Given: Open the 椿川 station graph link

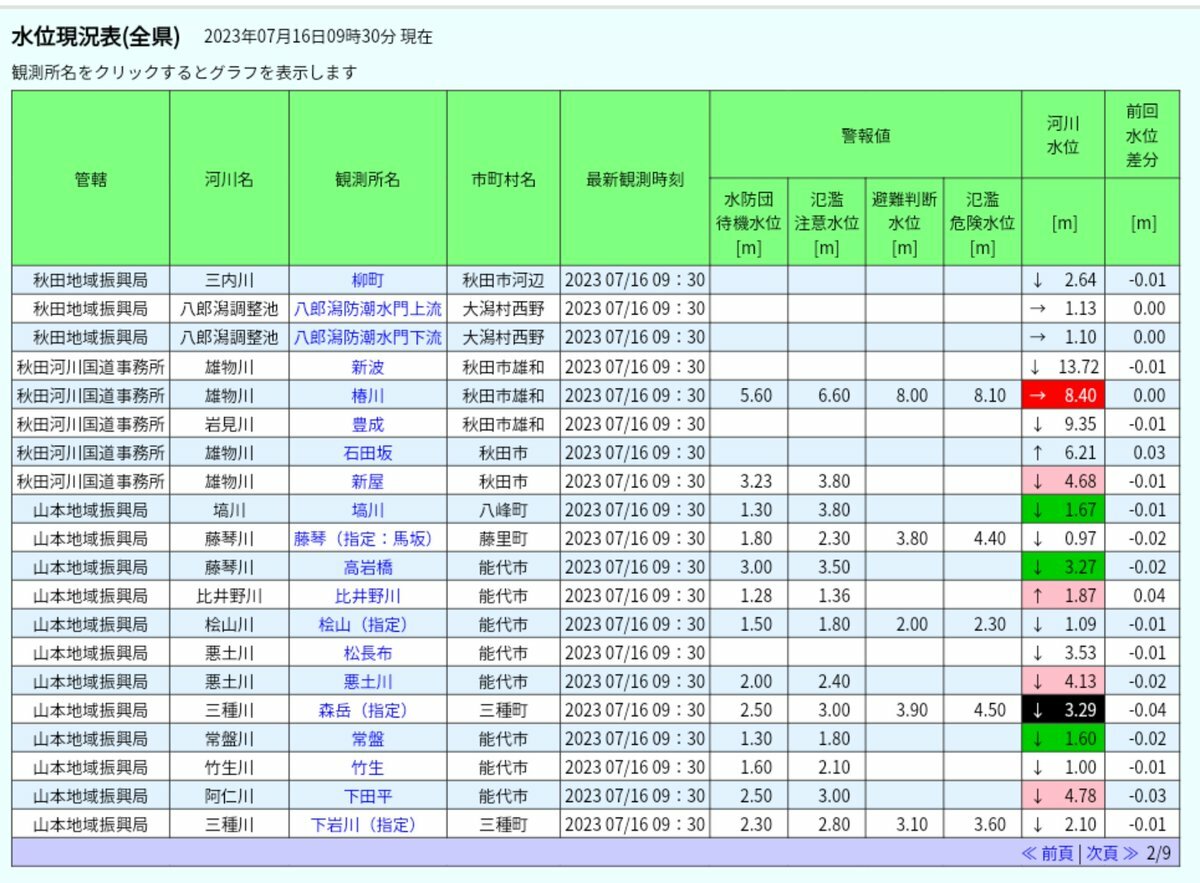Looking at the screenshot, I should point(367,396).
